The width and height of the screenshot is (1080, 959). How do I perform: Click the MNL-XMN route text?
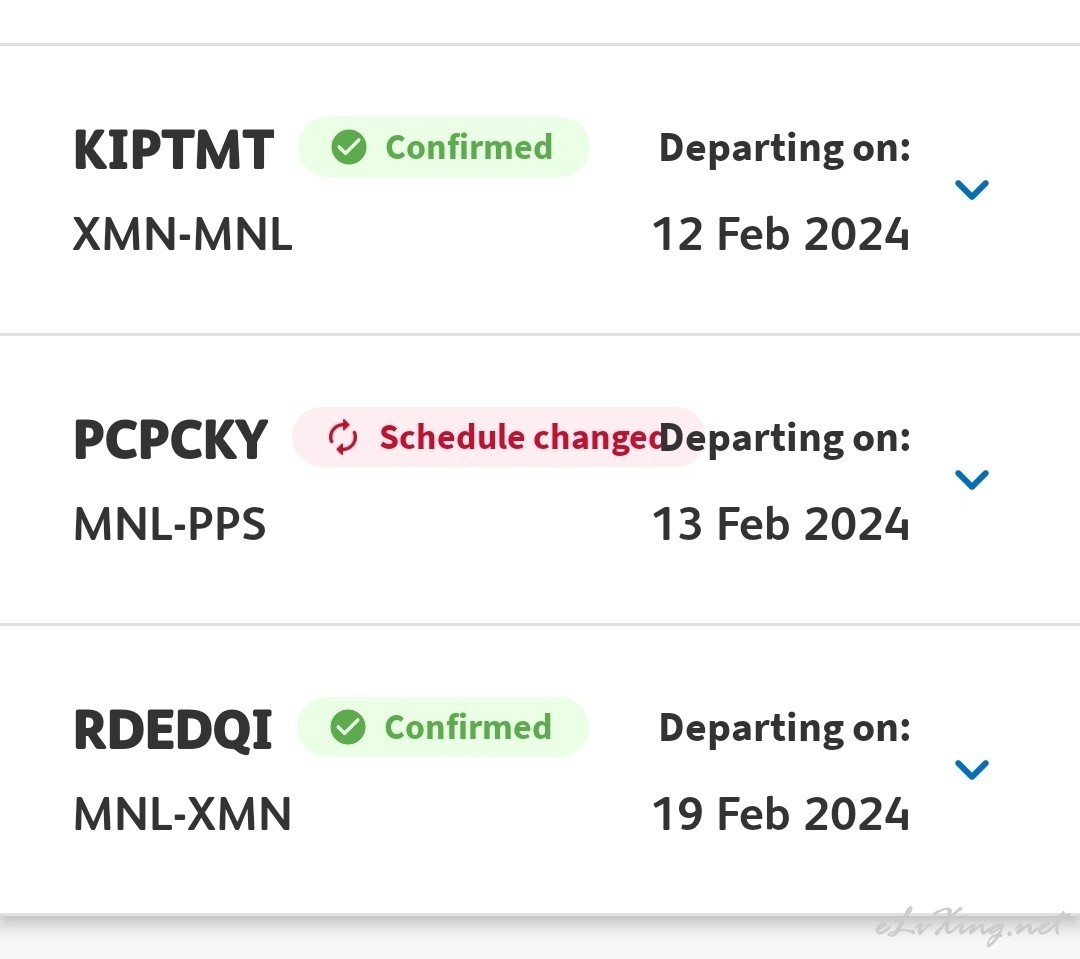point(183,815)
